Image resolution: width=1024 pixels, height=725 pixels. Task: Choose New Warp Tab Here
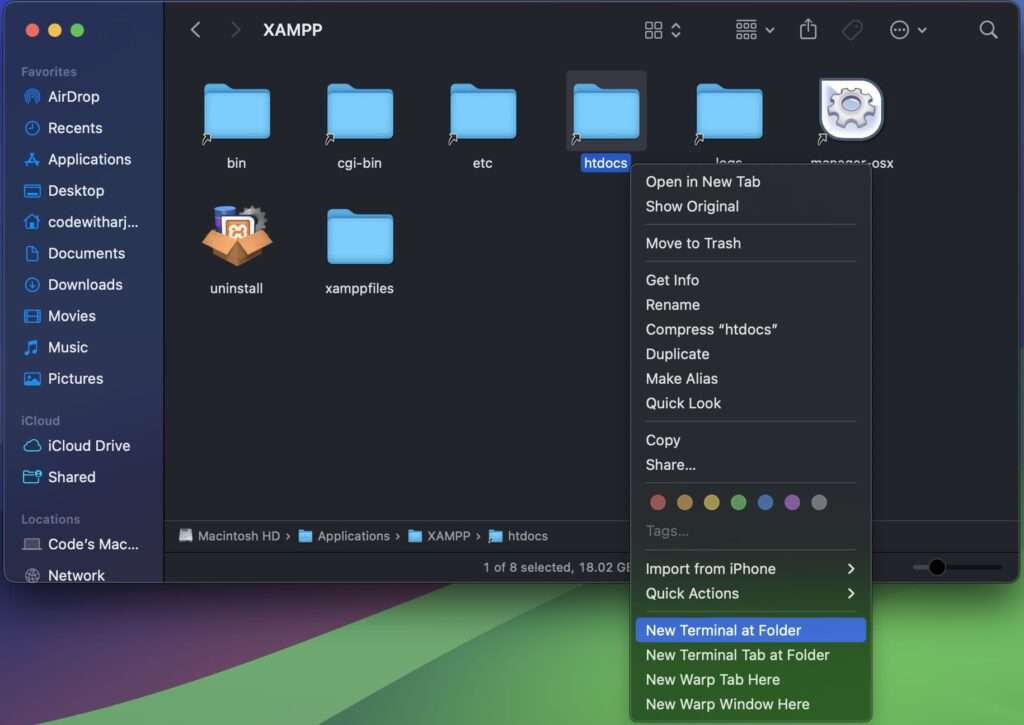coord(750,680)
